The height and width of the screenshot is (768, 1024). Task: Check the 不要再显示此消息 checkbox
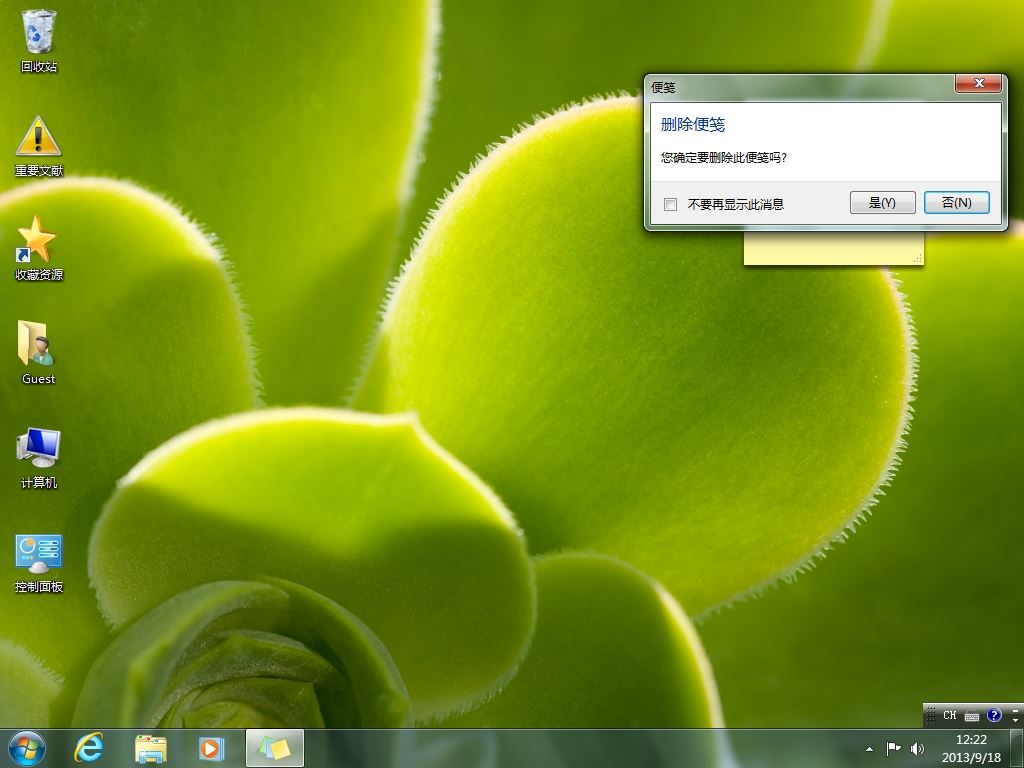(x=670, y=204)
